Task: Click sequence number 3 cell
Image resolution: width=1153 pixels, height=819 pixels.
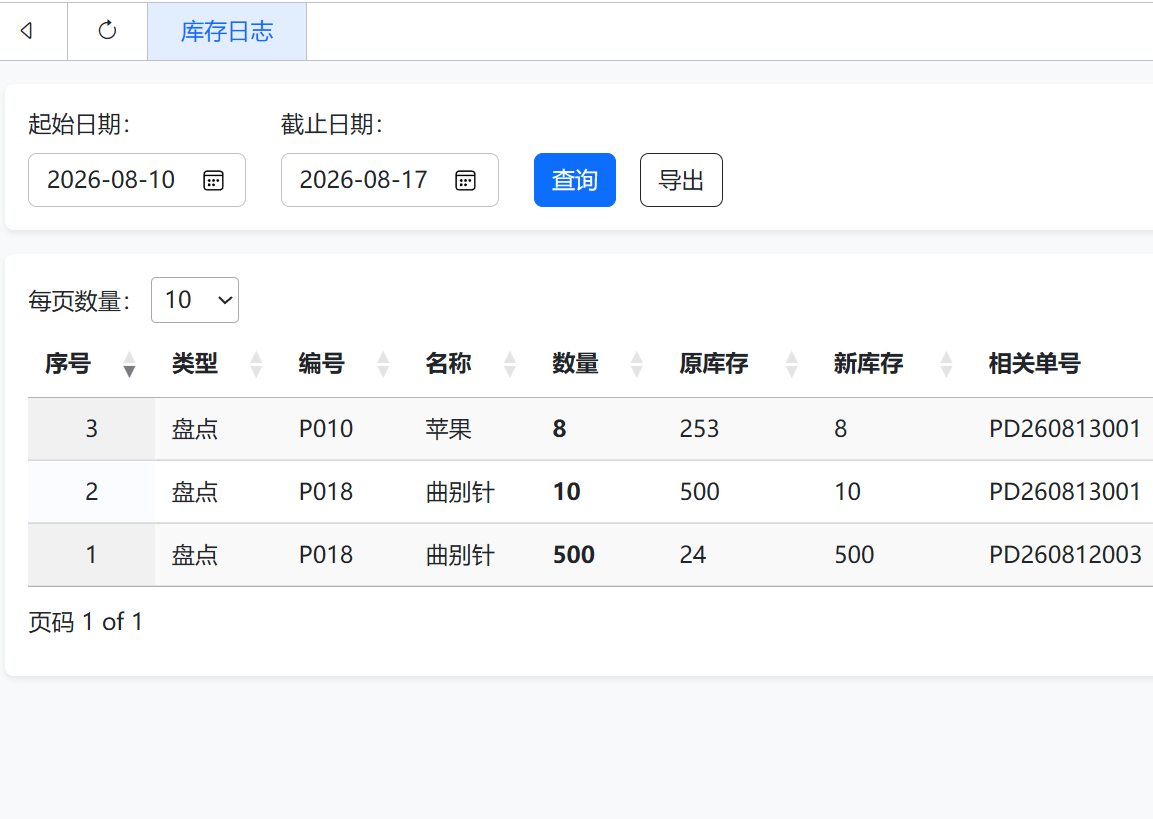Action: point(91,429)
